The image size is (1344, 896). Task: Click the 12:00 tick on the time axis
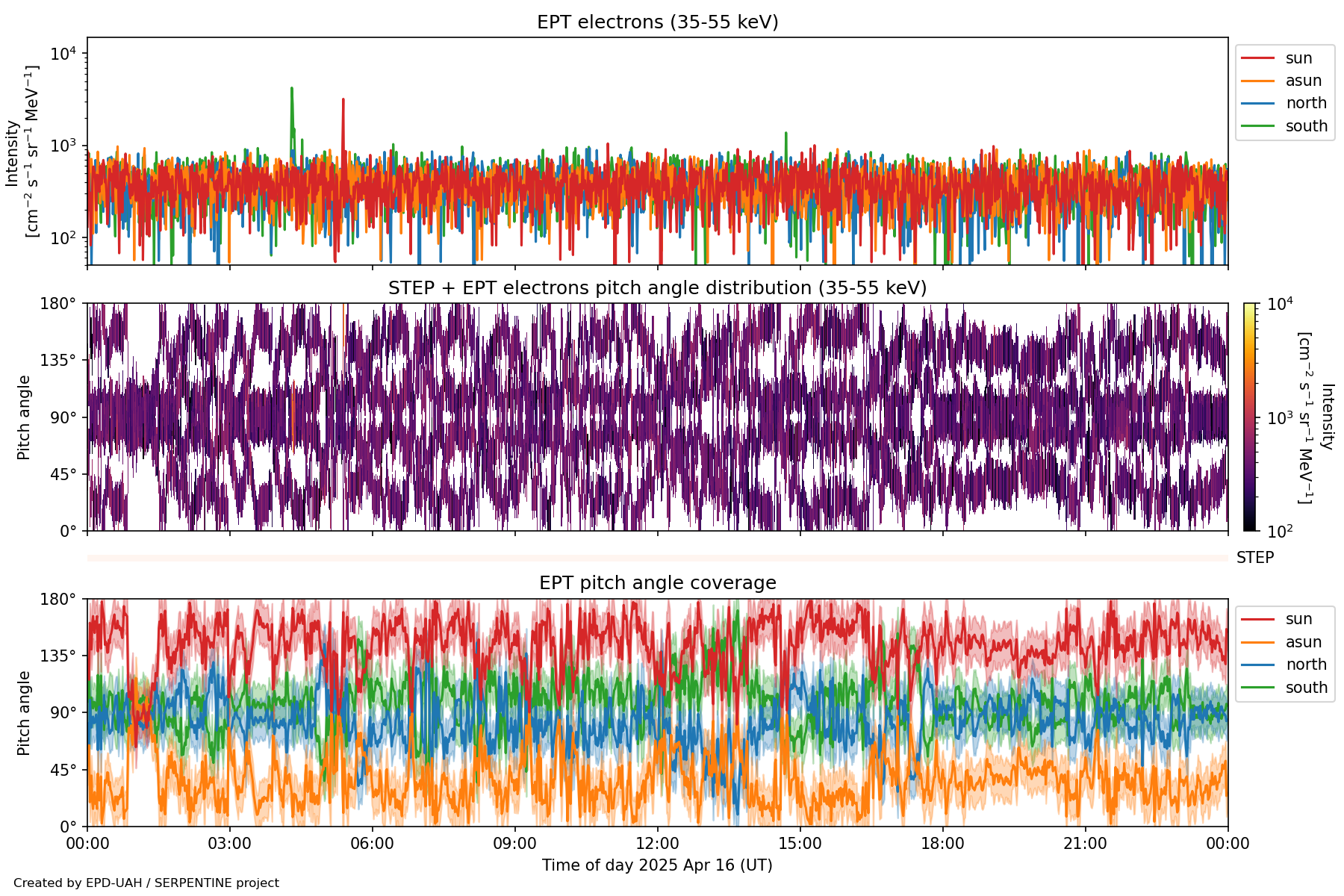click(x=657, y=844)
